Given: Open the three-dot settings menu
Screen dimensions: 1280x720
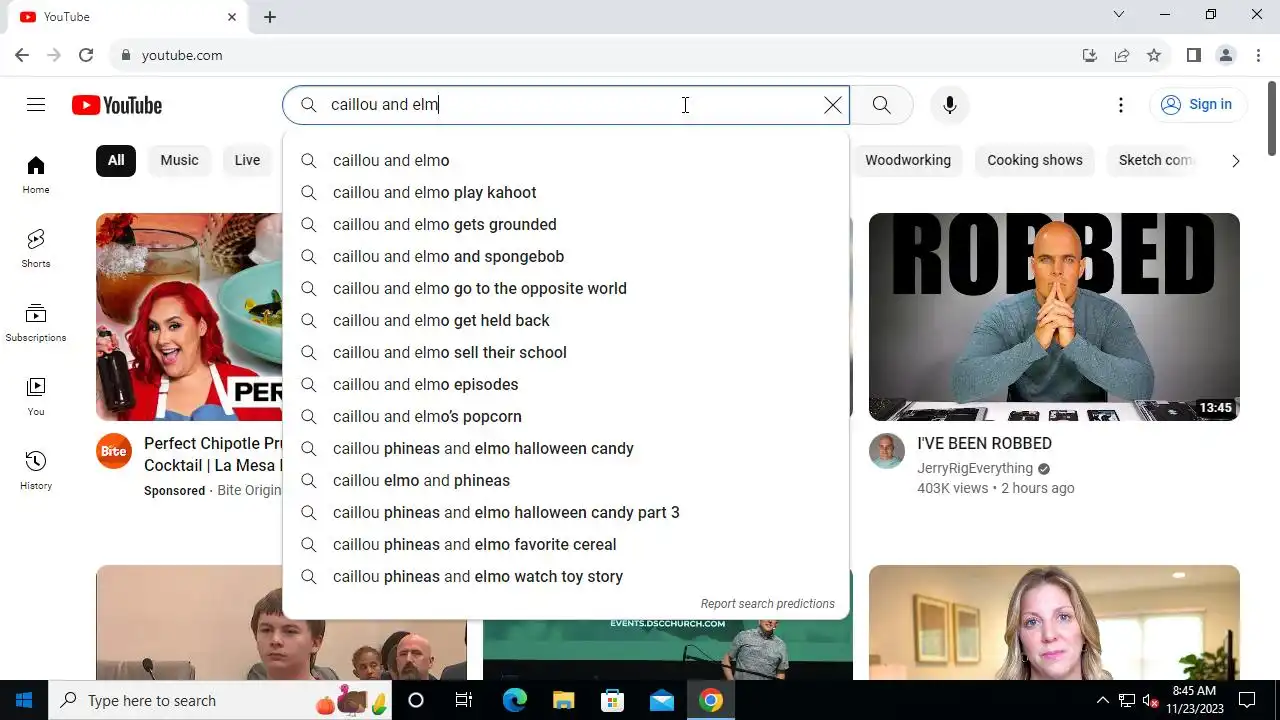Looking at the screenshot, I should pos(1121,105).
